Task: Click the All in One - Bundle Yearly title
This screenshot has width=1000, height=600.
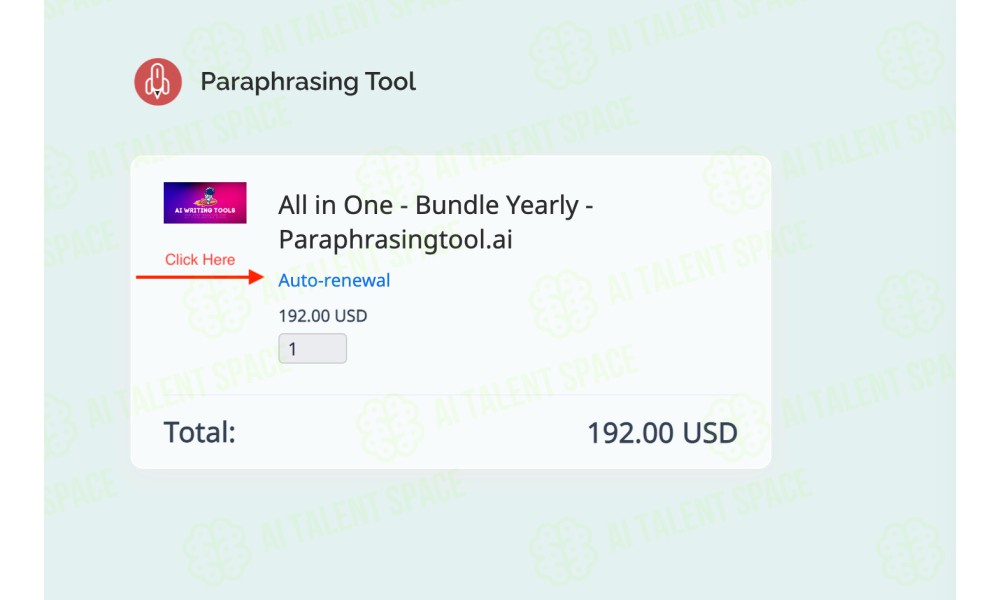Action: click(x=436, y=205)
